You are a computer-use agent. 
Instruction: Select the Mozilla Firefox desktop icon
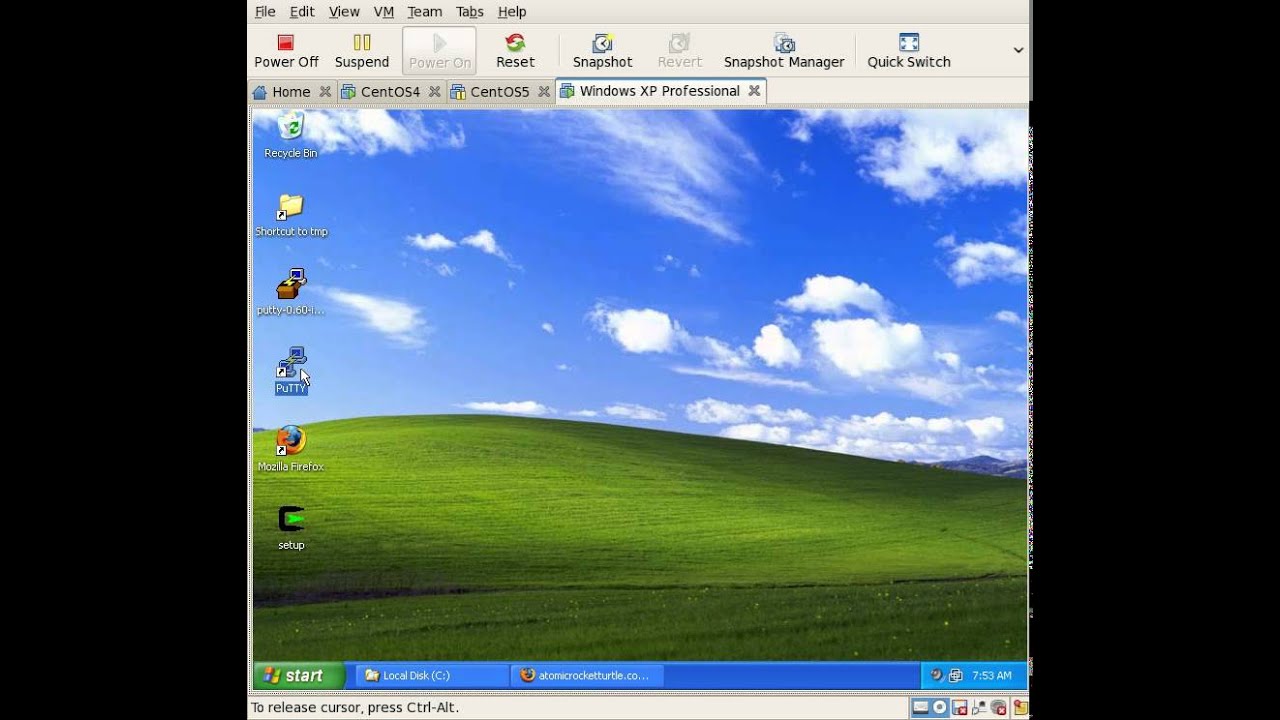[291, 448]
